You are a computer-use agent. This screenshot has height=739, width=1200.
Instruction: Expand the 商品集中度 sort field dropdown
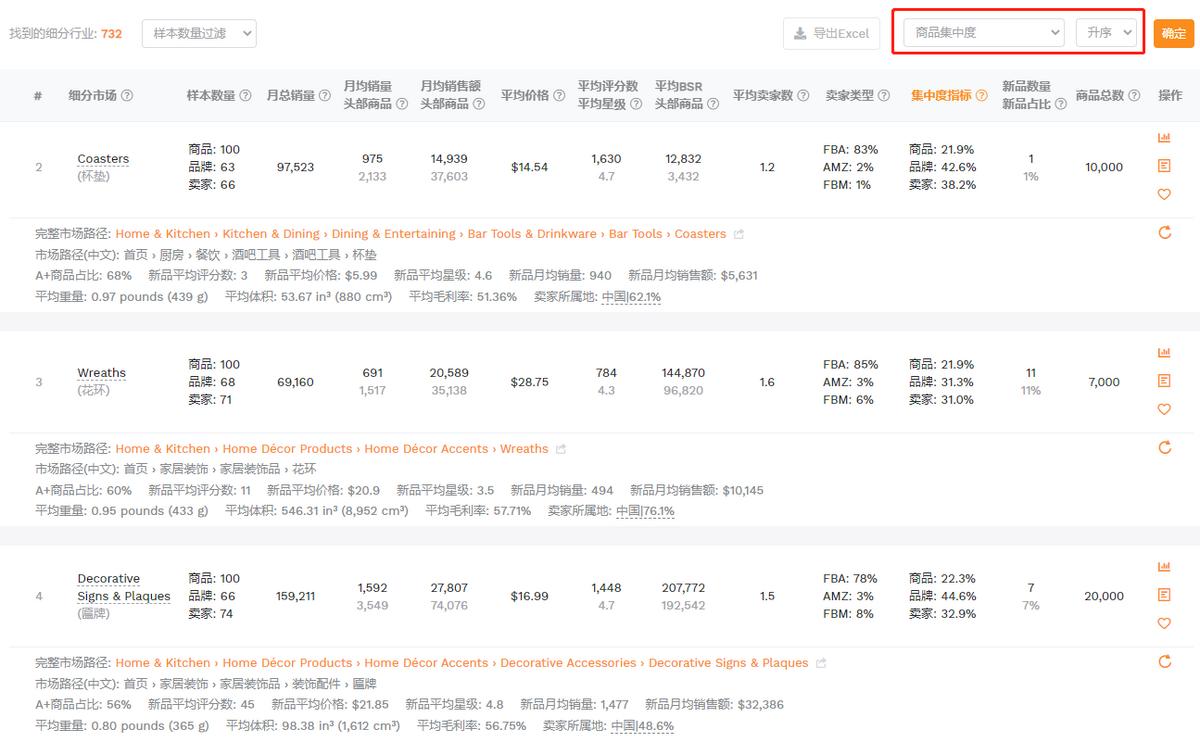(x=983, y=33)
